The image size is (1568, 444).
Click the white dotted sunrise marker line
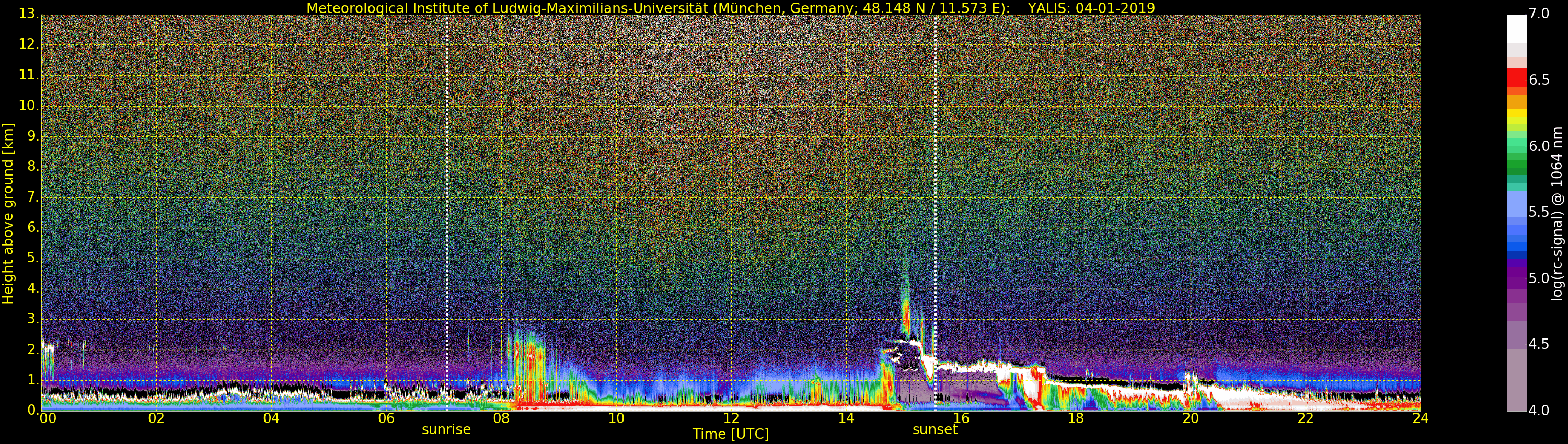tap(447, 213)
